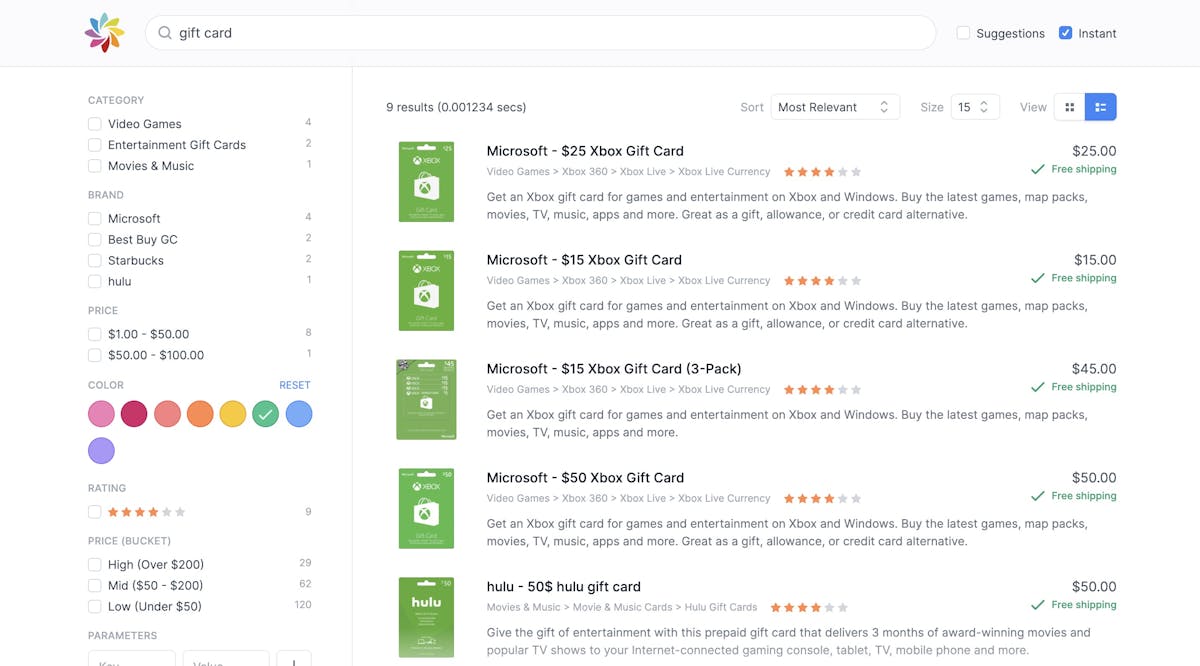Open the $50 Xbox Gift Card image

click(x=426, y=509)
